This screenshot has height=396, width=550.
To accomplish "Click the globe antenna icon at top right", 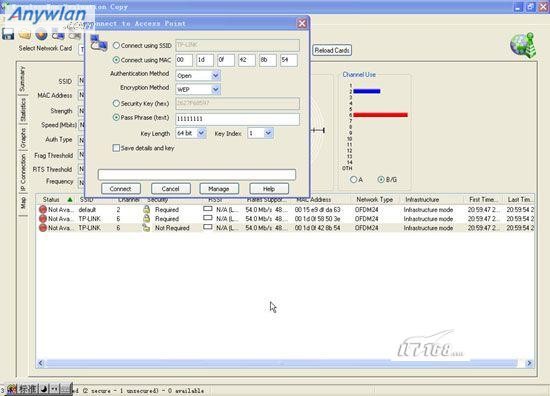I will pyautogui.click(x=523, y=45).
